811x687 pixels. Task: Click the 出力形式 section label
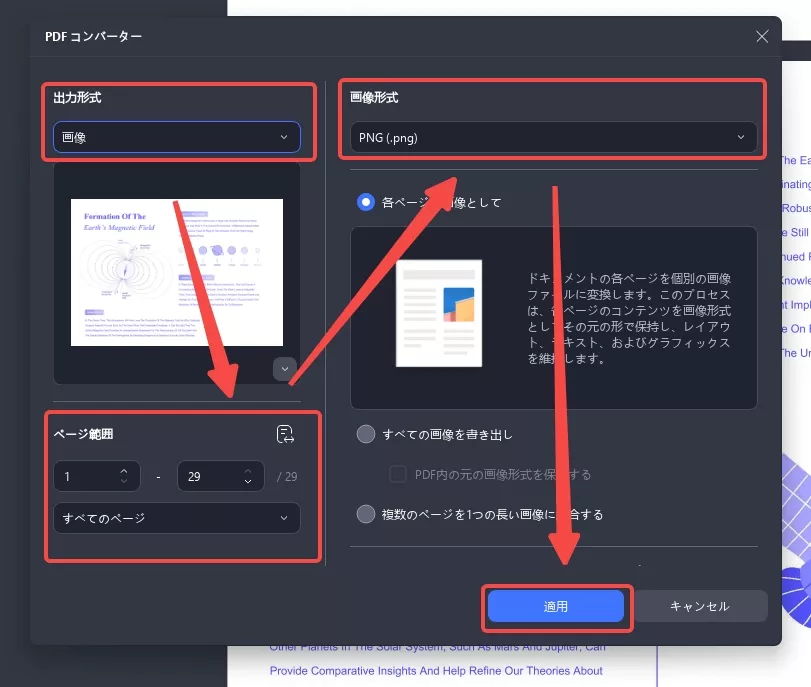point(77,97)
